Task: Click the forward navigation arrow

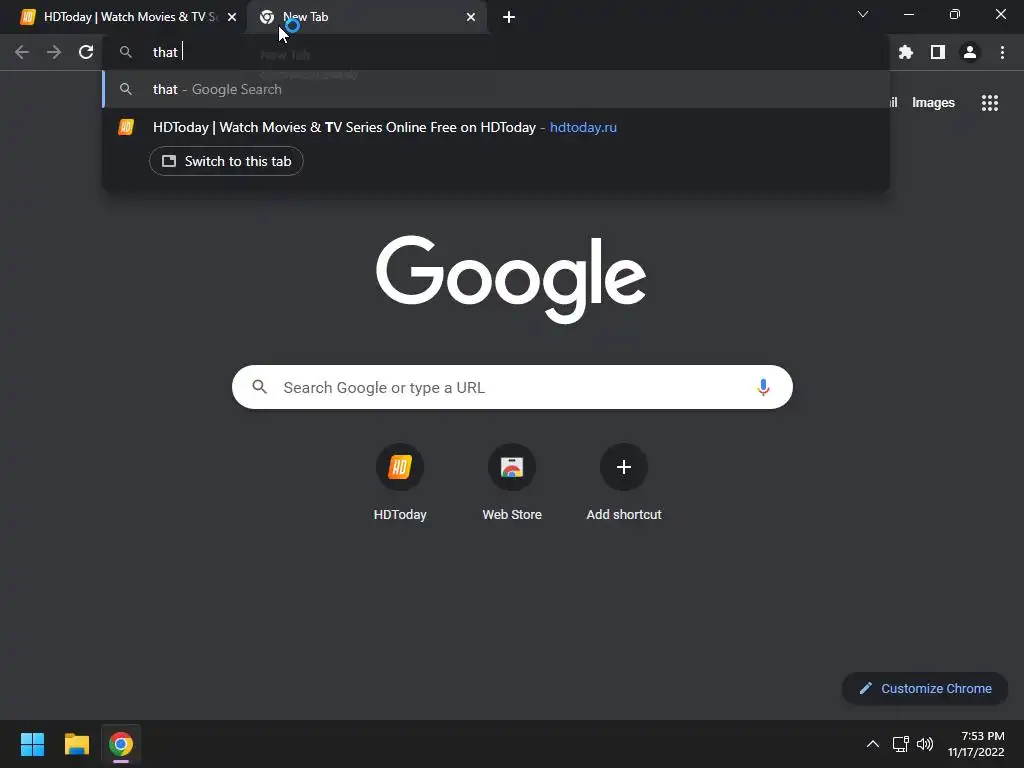Action: tap(54, 52)
